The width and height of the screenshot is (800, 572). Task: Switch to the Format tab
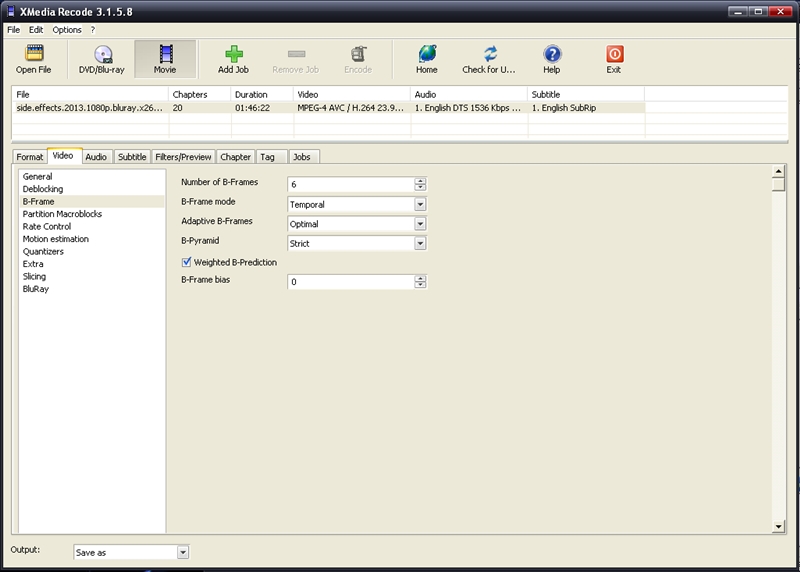tap(30, 157)
